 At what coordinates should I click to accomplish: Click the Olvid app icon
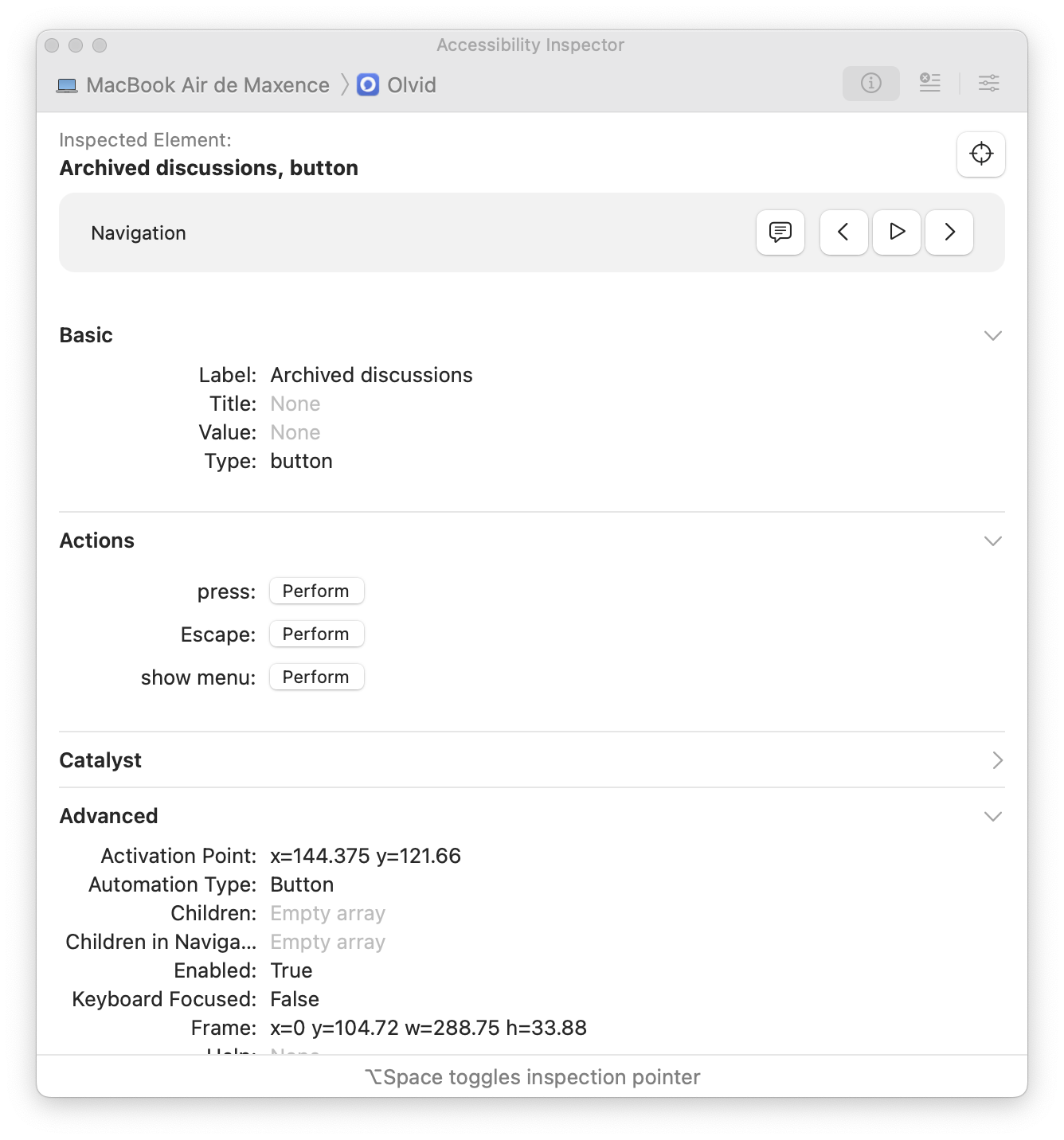[x=368, y=84]
